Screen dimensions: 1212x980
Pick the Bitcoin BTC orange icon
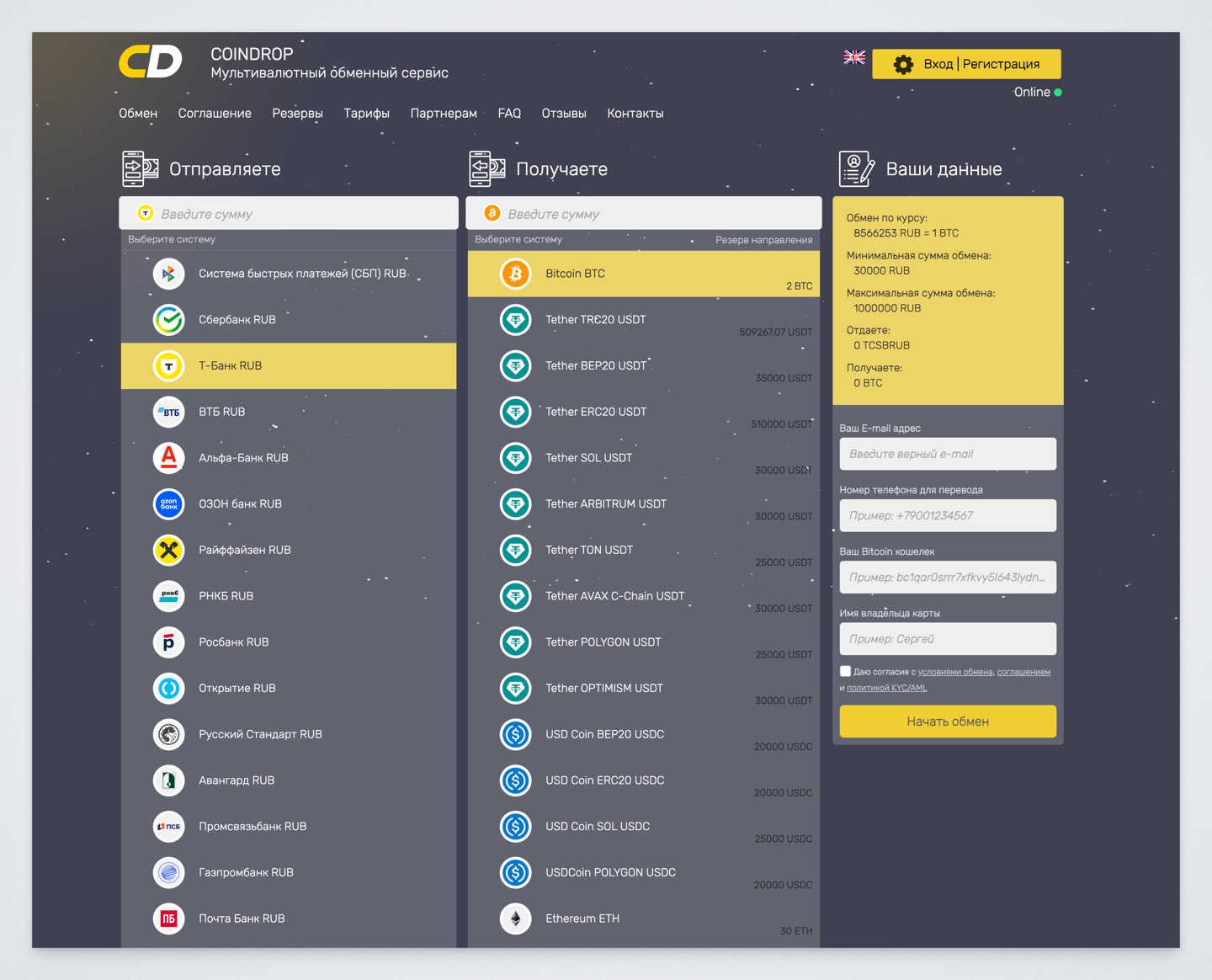click(x=516, y=274)
